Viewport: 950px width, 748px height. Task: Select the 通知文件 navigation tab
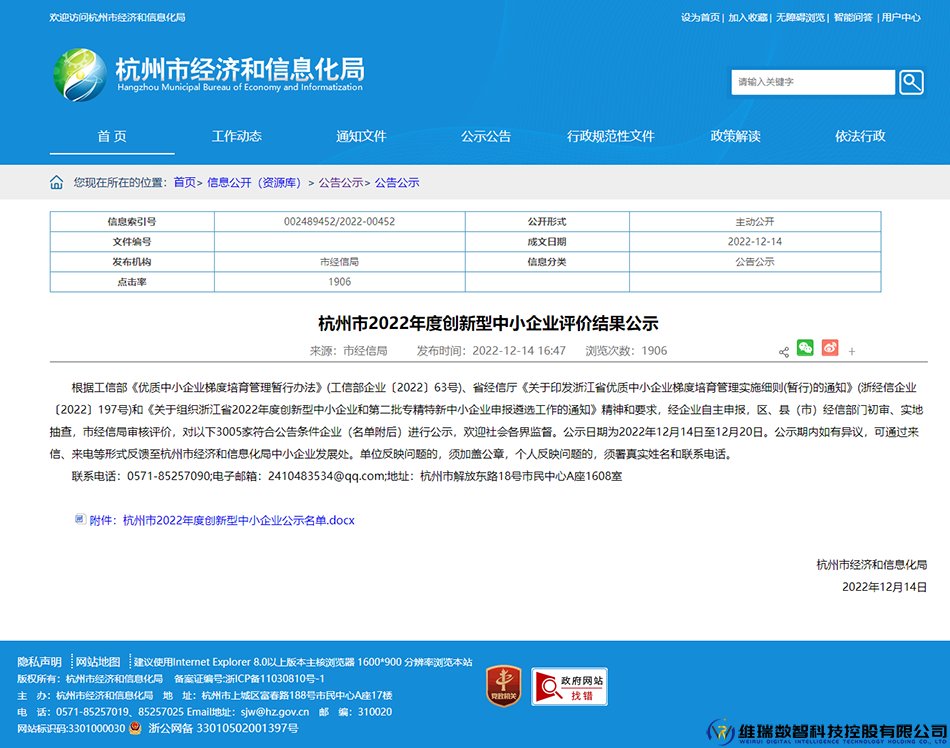coord(361,136)
